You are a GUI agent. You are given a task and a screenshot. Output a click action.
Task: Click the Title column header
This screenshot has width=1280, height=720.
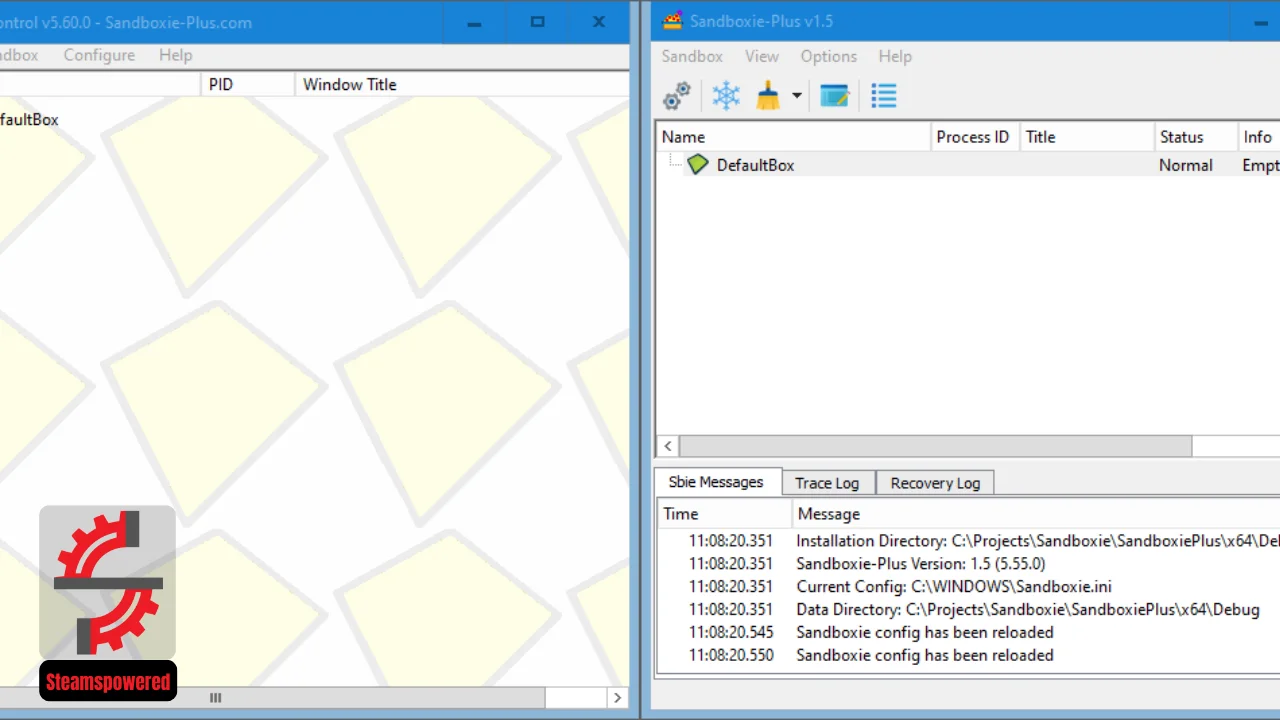1087,137
